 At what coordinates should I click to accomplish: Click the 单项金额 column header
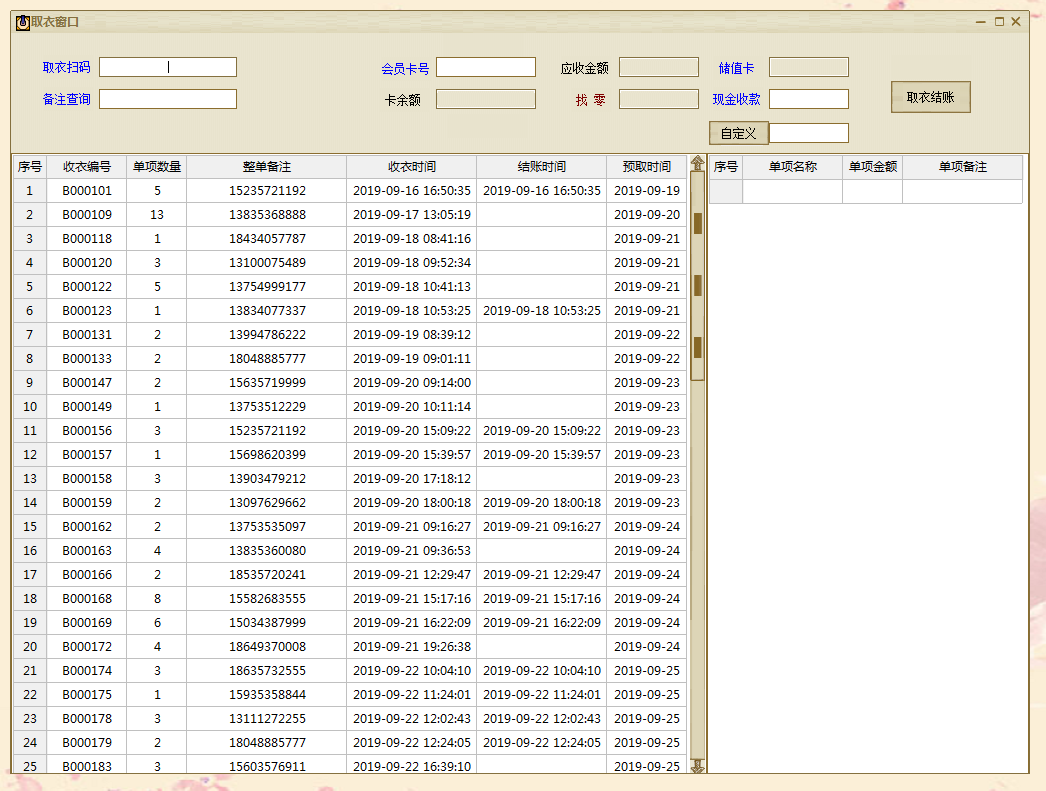(873, 167)
